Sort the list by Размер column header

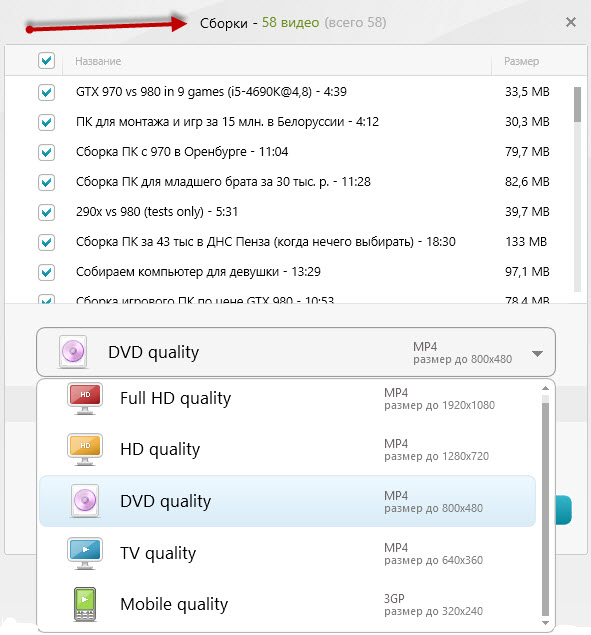point(521,61)
